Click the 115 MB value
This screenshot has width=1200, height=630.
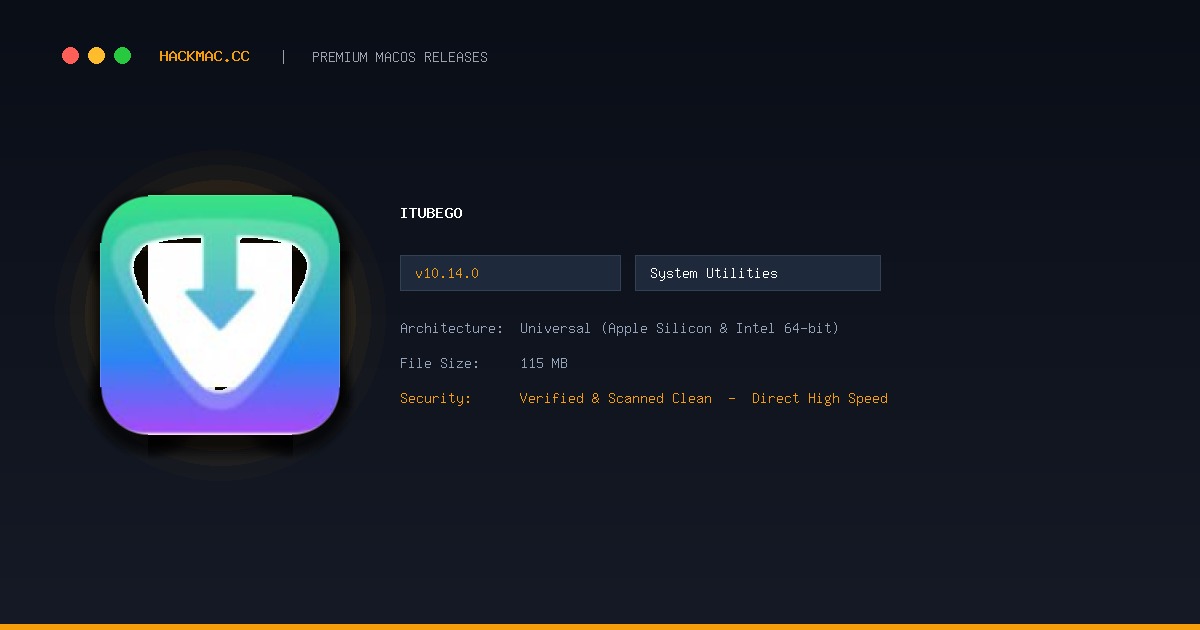(544, 363)
